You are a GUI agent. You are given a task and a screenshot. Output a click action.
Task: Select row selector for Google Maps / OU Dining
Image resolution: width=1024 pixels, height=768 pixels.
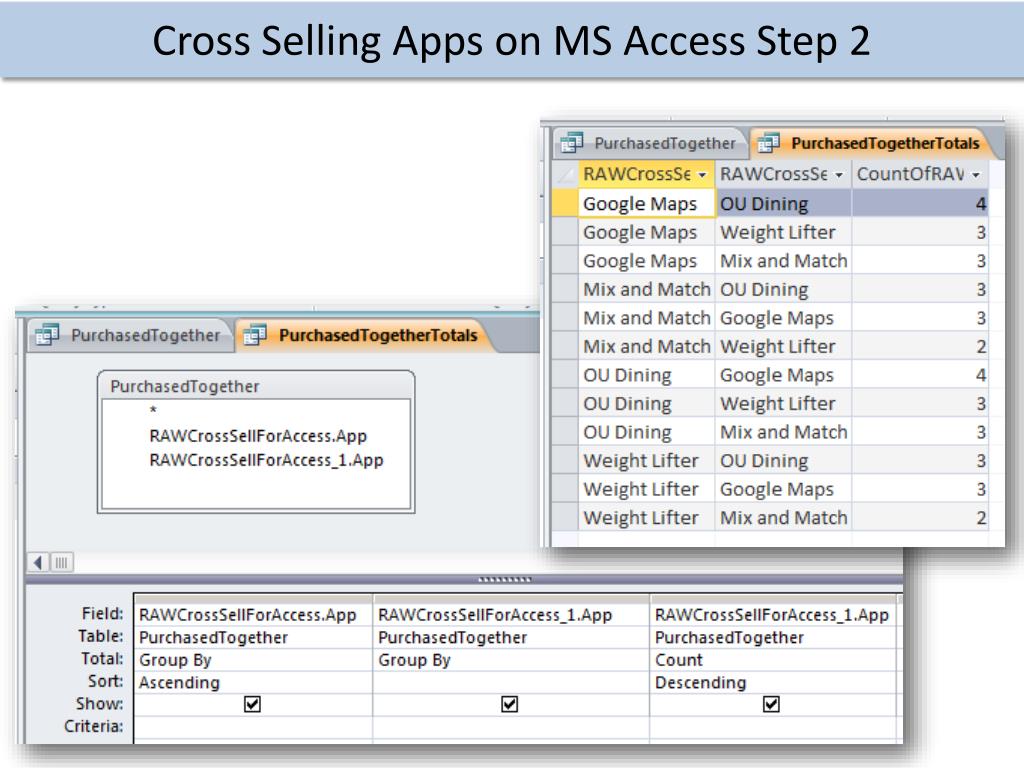point(565,203)
